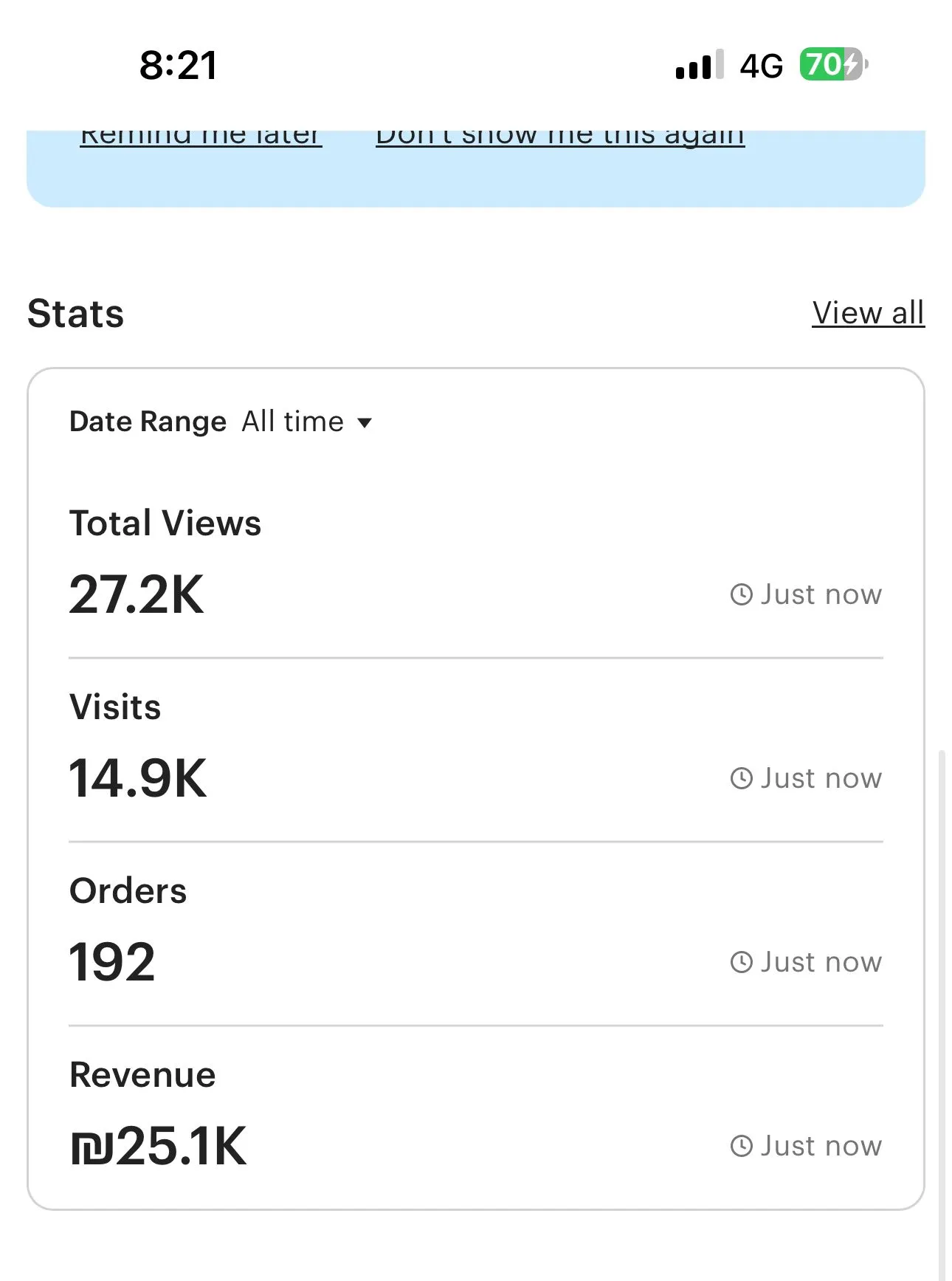Tap the cellular signal bars icon
Viewport: 952px width, 1281px height.
[x=699, y=65]
